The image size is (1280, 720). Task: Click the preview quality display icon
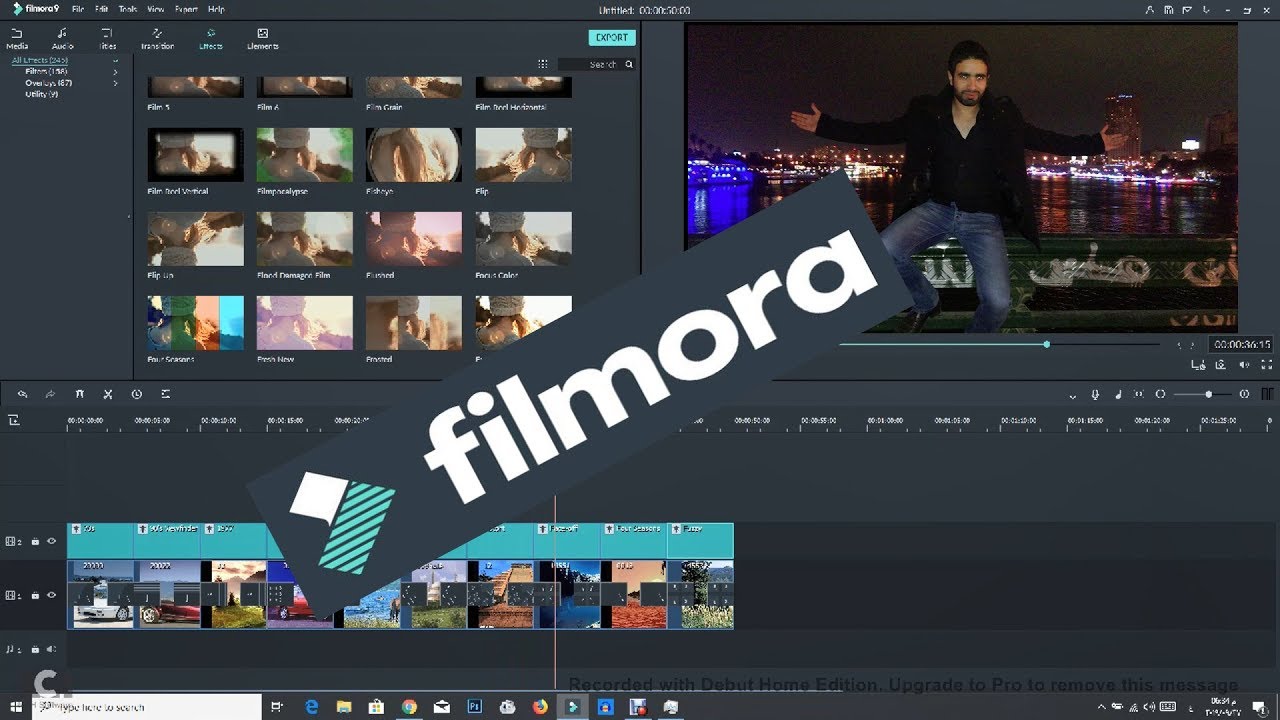[x=1198, y=365]
